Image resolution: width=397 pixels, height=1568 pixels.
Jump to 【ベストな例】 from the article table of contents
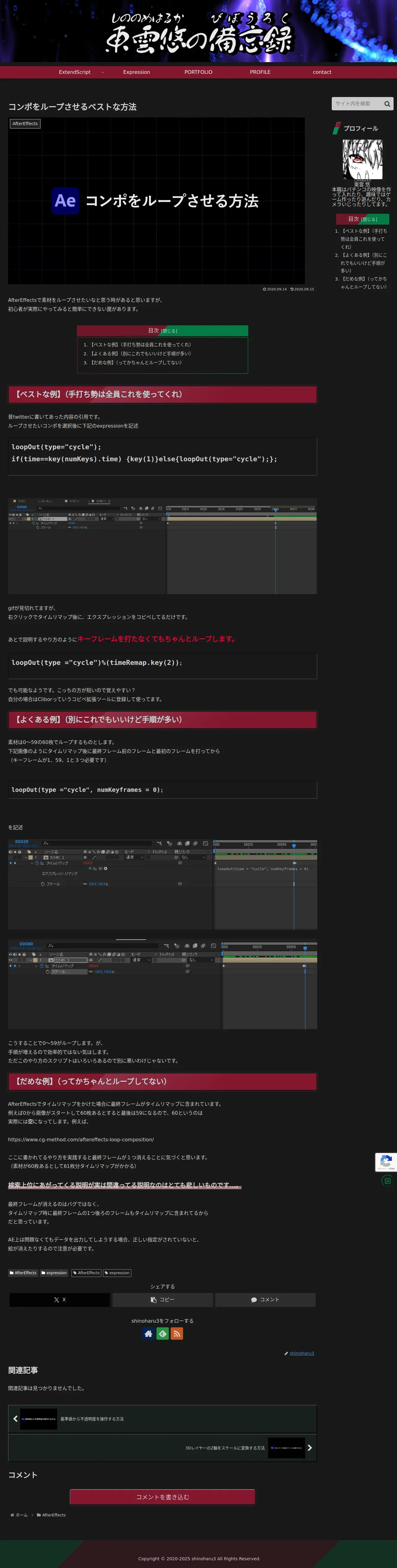click(141, 344)
